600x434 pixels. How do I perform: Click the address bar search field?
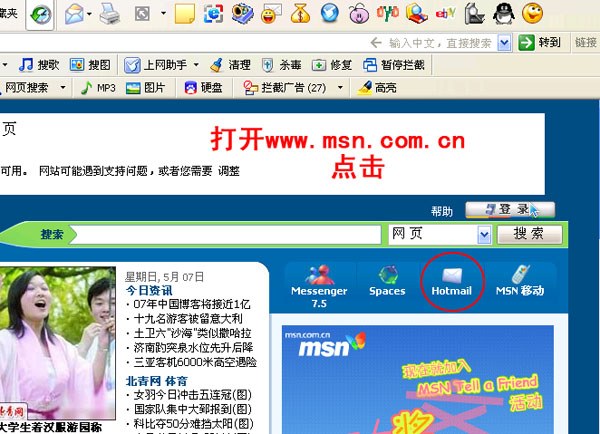point(249,42)
